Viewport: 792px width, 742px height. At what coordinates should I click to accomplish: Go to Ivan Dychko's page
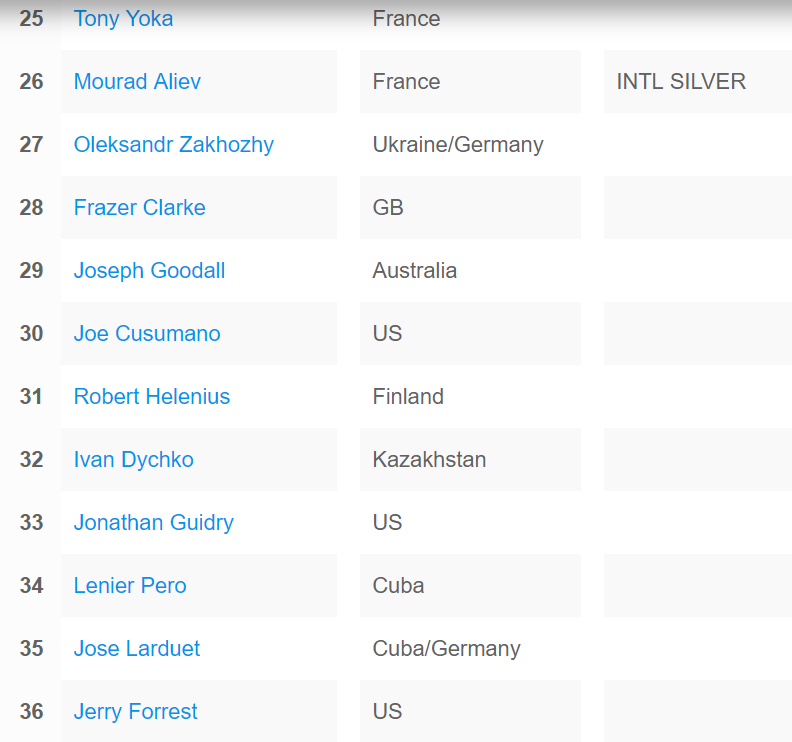(x=133, y=460)
